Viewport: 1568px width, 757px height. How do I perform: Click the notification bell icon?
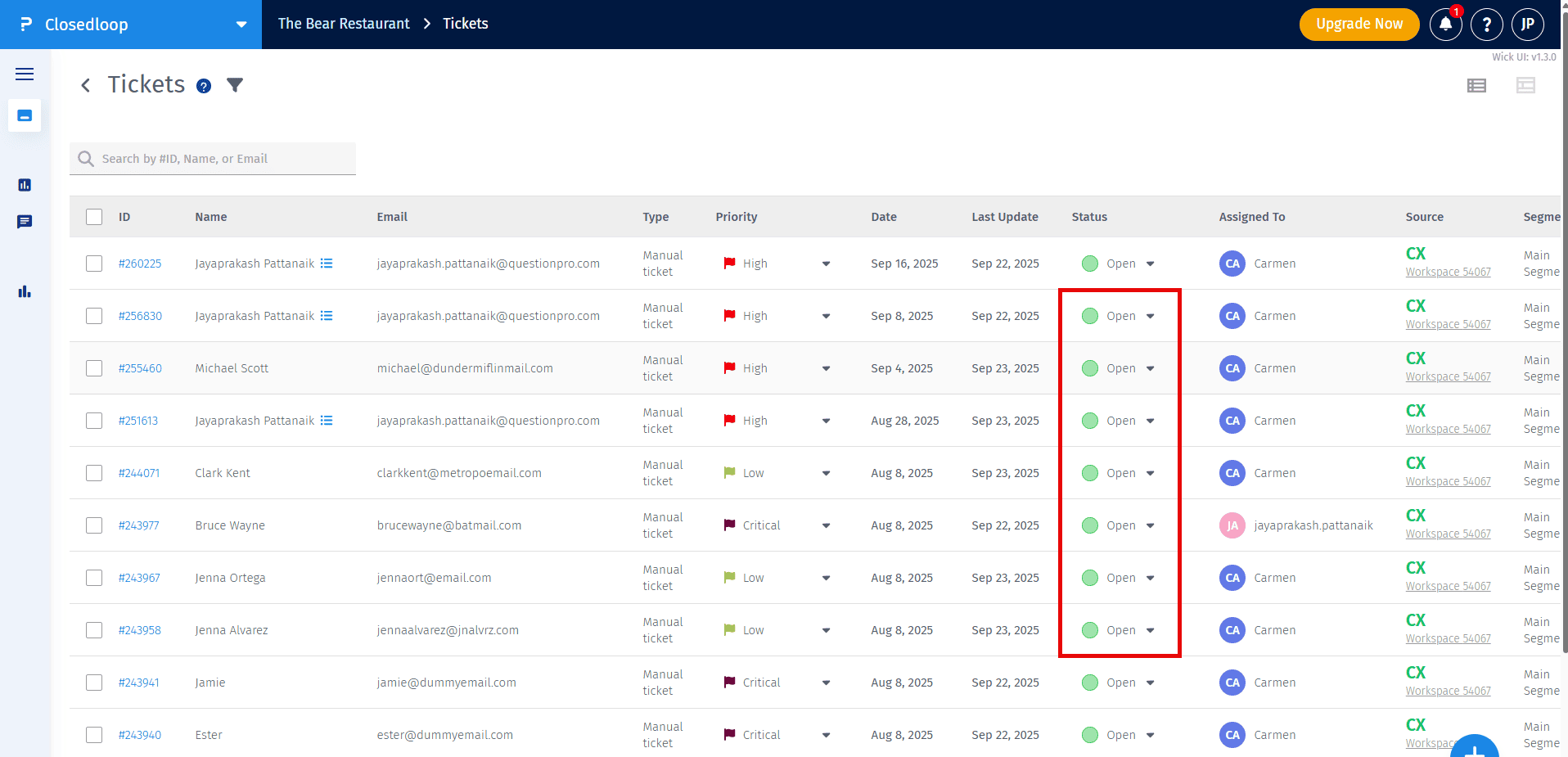pyautogui.click(x=1445, y=25)
